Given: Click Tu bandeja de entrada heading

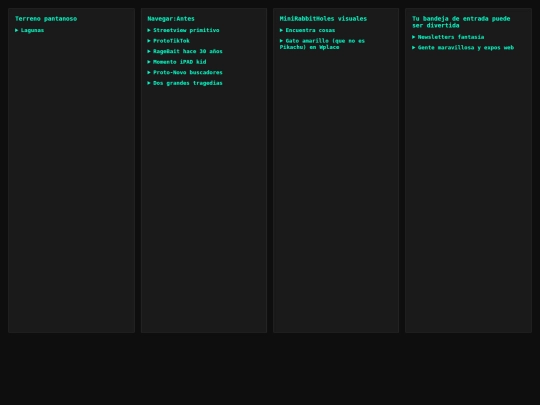Looking at the screenshot, I should point(461,22).
